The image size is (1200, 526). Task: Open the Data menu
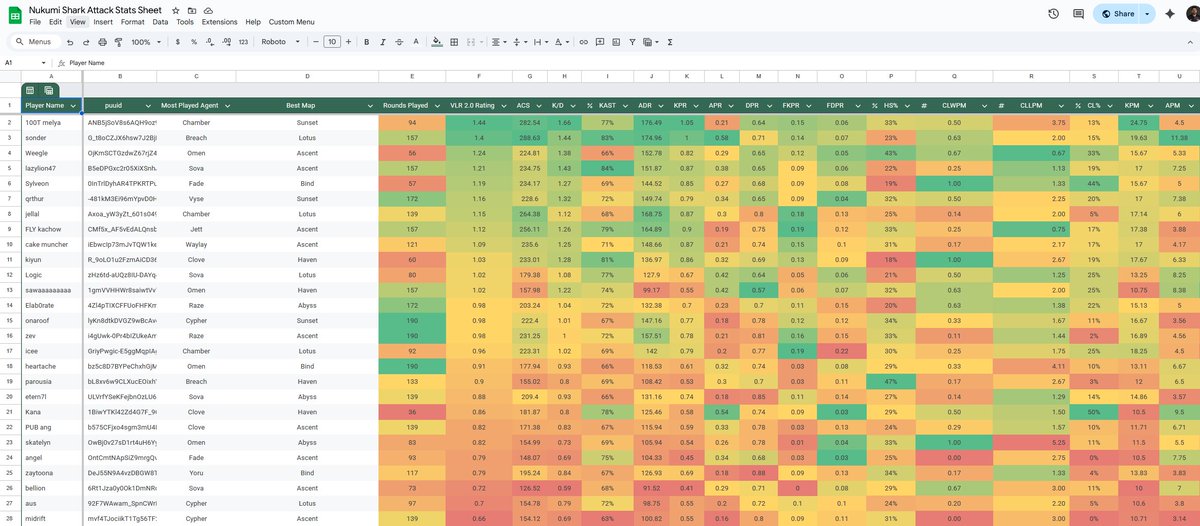pos(160,21)
